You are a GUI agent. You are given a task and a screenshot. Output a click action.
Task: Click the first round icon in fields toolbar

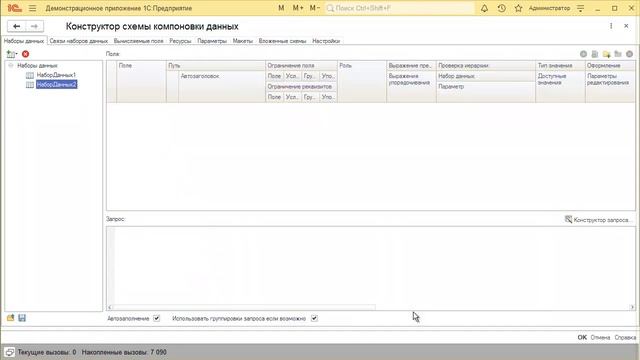[583, 54]
